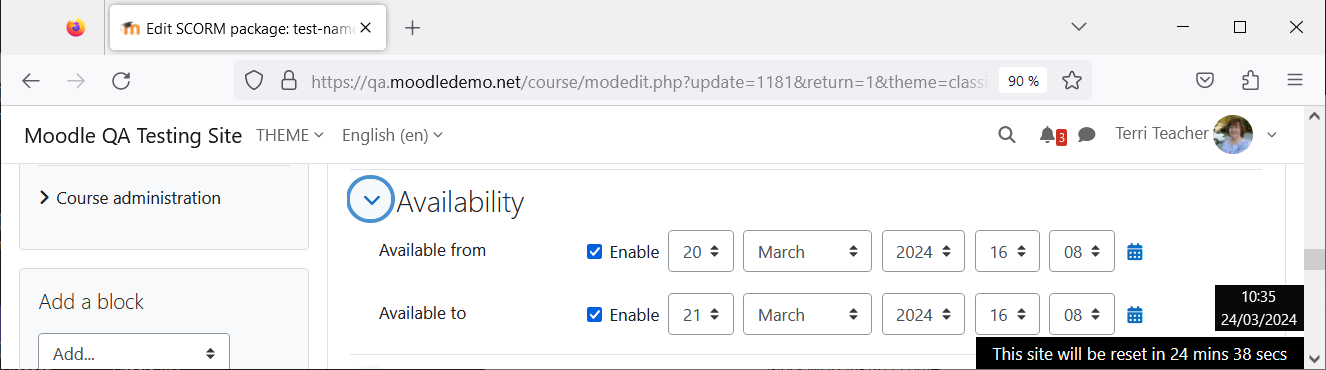
Task: Open the messaging speech bubble icon
Action: tap(1086, 135)
